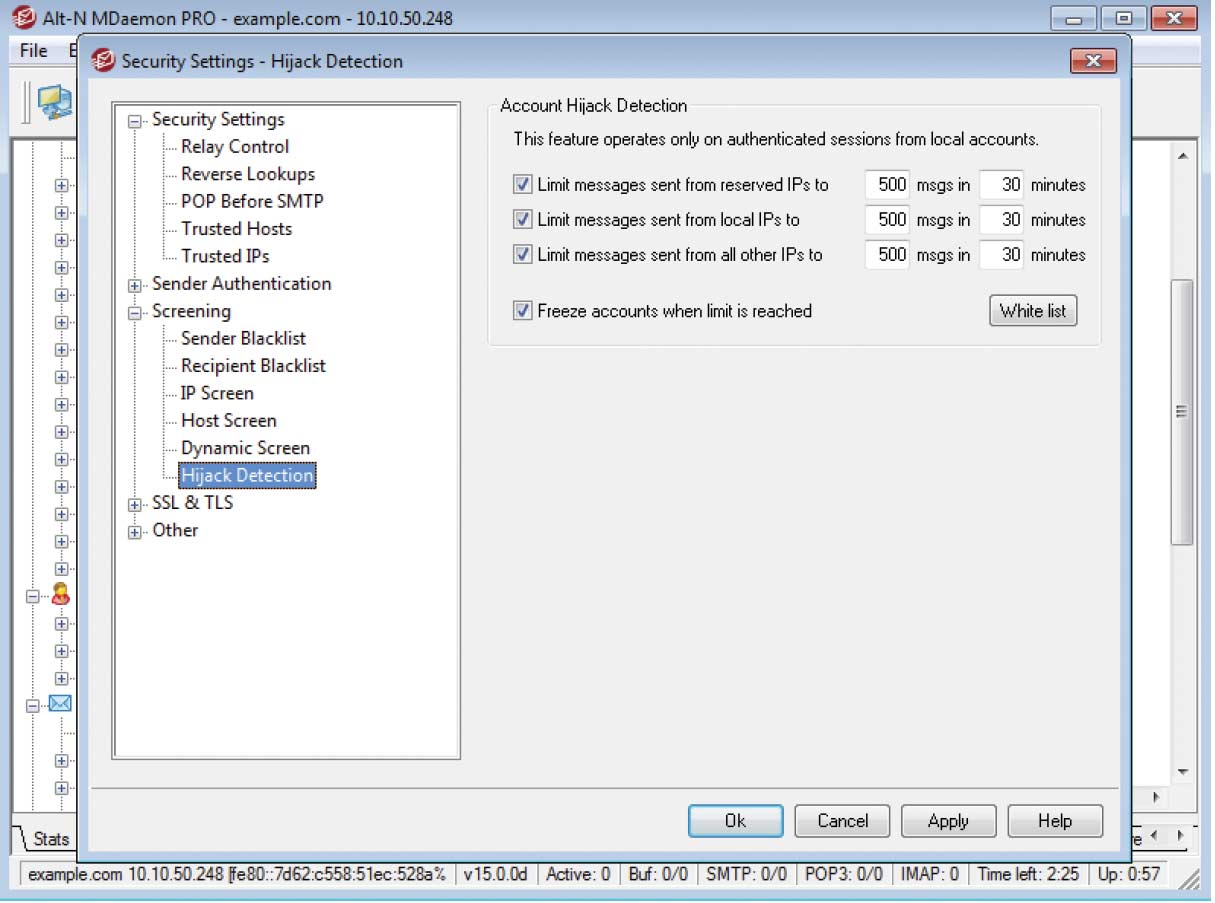Screen dimensions: 1215x903
Task: Click the Cancel button
Action: coord(842,821)
